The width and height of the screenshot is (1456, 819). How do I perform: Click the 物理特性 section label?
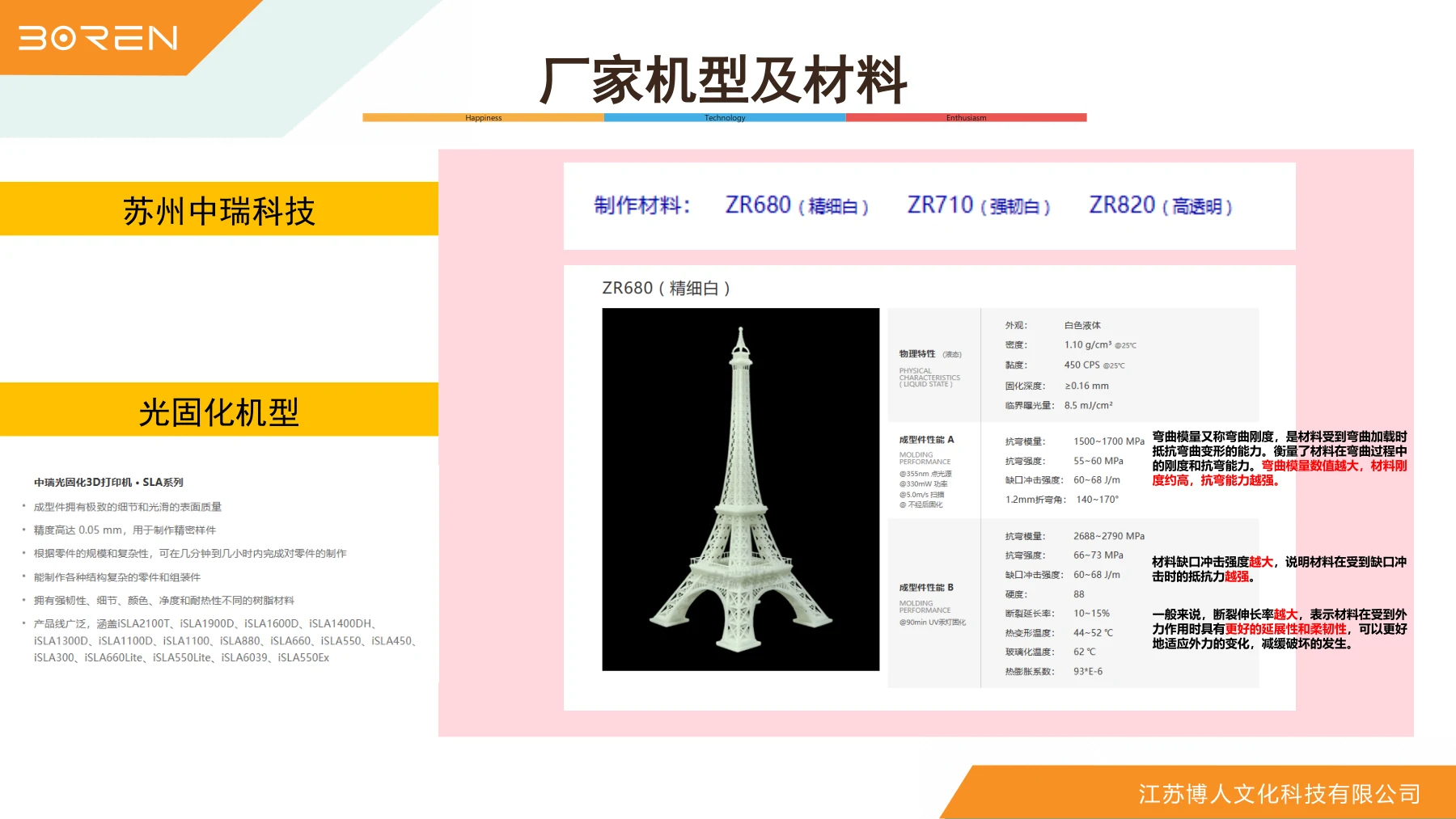917,353
